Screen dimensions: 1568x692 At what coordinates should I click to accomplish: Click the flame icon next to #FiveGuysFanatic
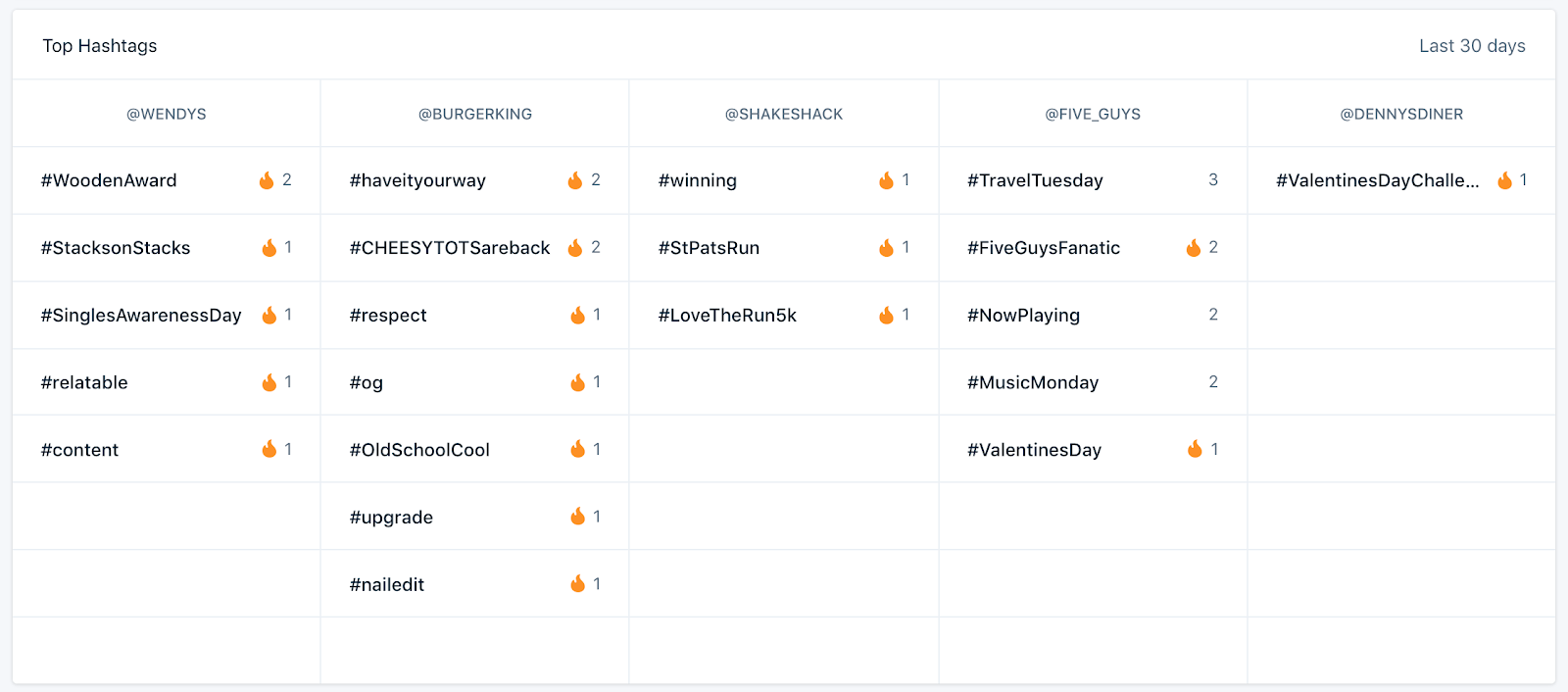[1194, 248]
